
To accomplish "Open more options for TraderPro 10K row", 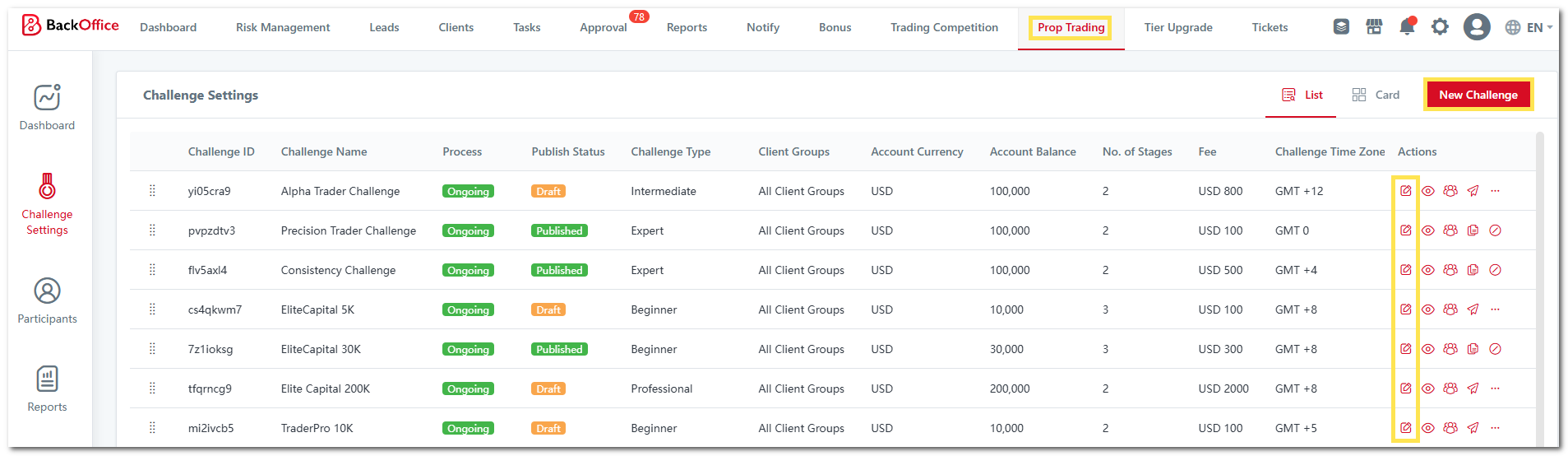I will click(x=1495, y=428).
